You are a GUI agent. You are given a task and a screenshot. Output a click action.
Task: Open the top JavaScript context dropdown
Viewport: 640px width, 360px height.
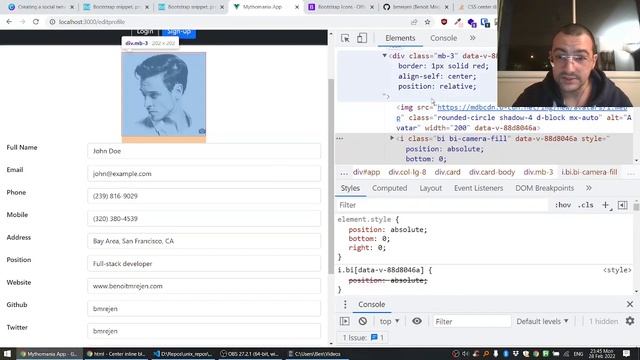coord(389,321)
